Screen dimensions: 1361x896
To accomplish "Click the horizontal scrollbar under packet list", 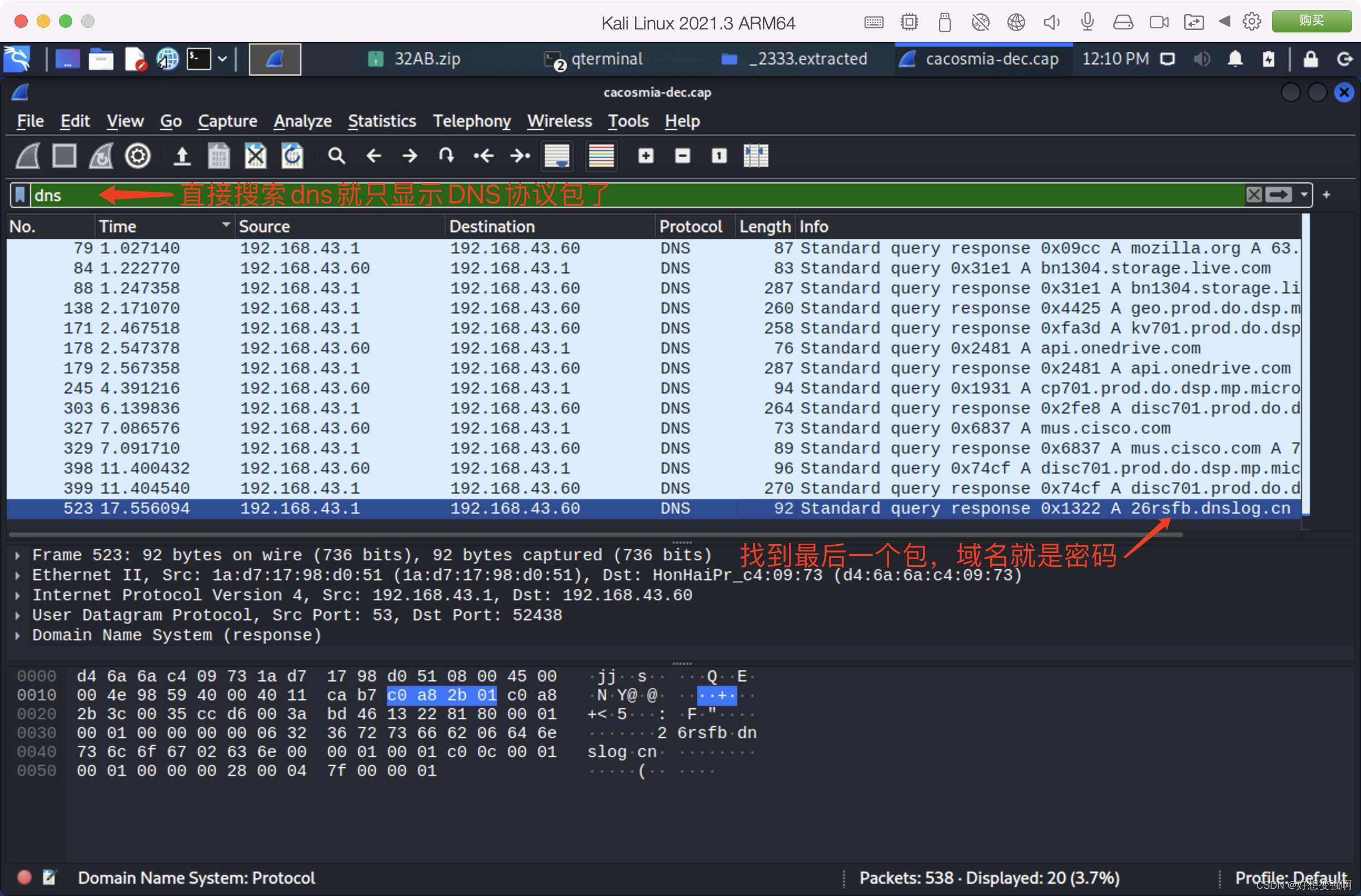I will click(x=595, y=535).
